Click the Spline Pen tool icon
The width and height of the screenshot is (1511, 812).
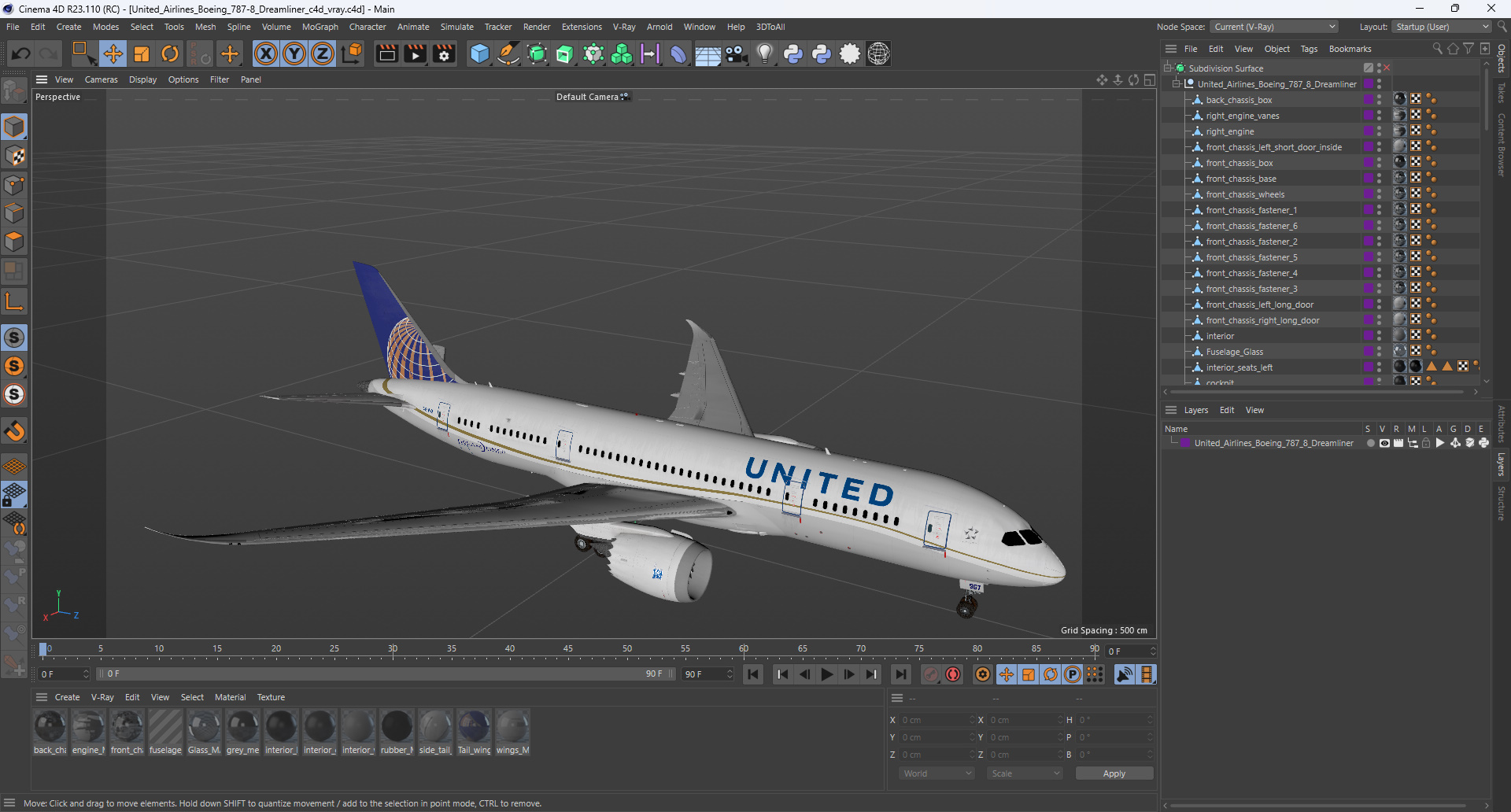pyautogui.click(x=508, y=54)
